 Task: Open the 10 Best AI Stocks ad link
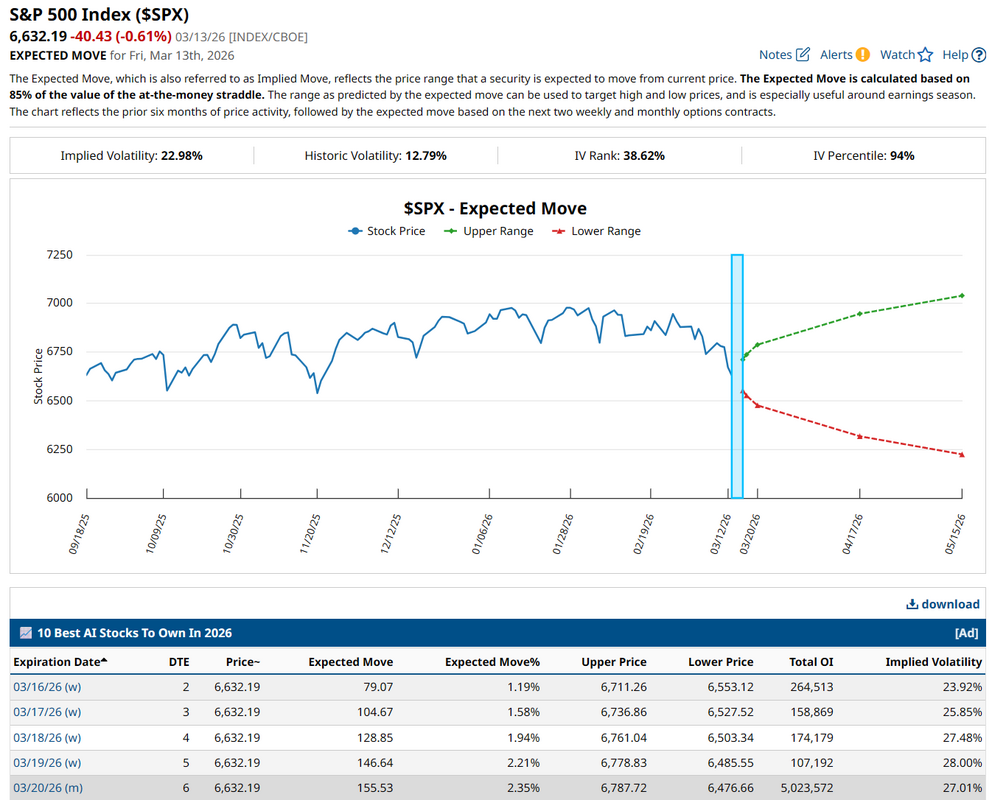click(x=134, y=633)
